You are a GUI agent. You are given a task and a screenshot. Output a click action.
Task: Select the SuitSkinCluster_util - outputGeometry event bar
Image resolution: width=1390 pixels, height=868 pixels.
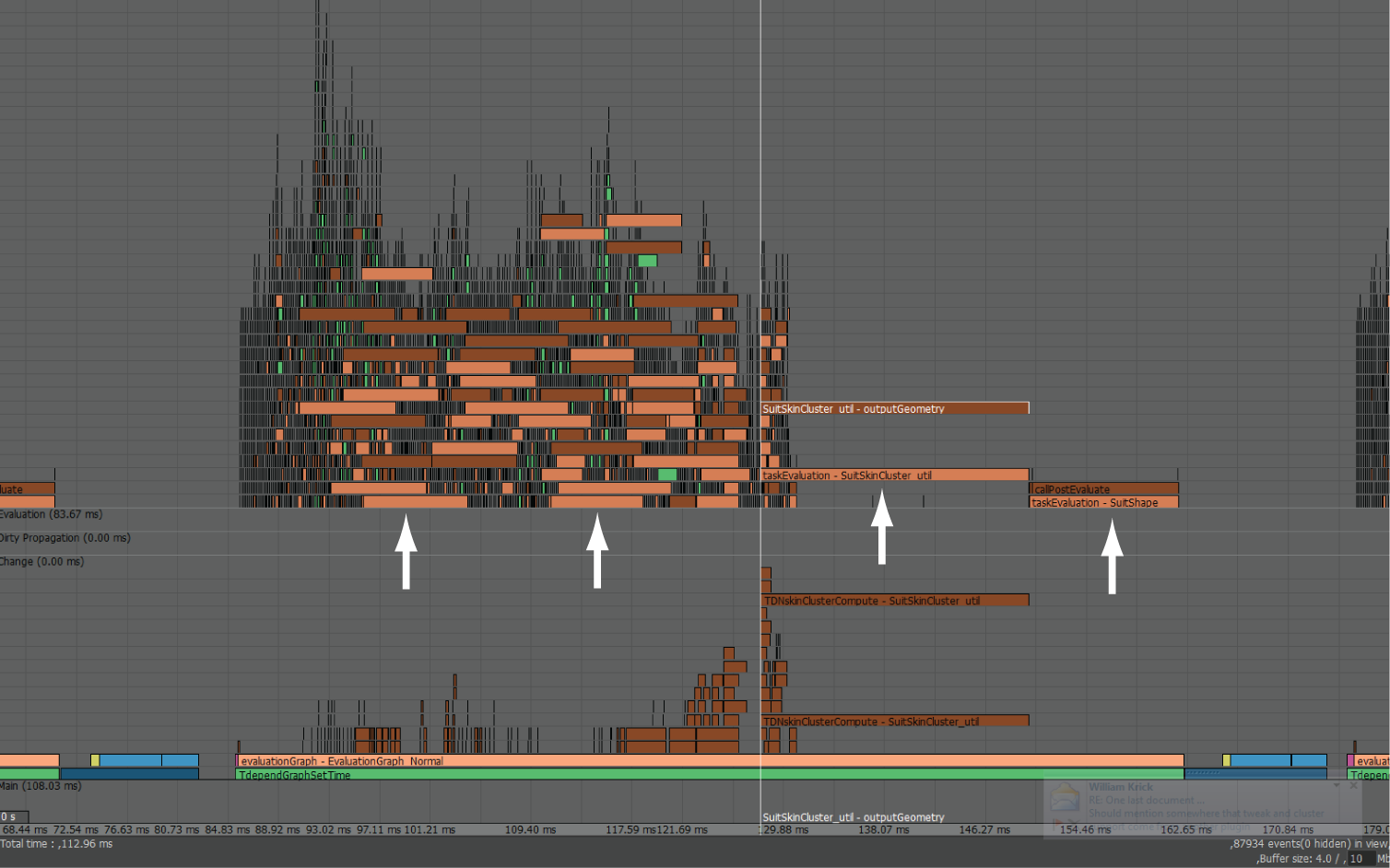[x=895, y=408]
